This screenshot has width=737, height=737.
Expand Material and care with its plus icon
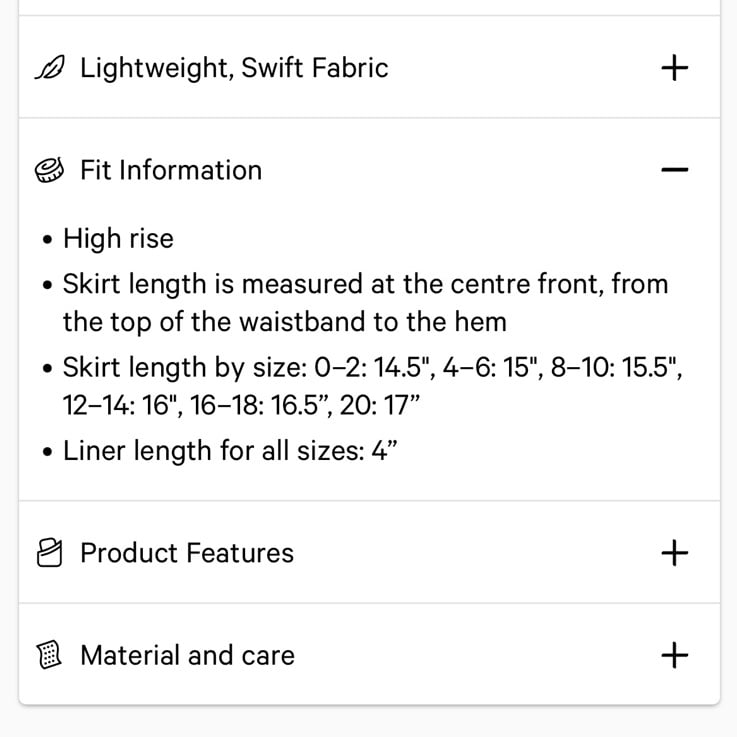(x=674, y=655)
